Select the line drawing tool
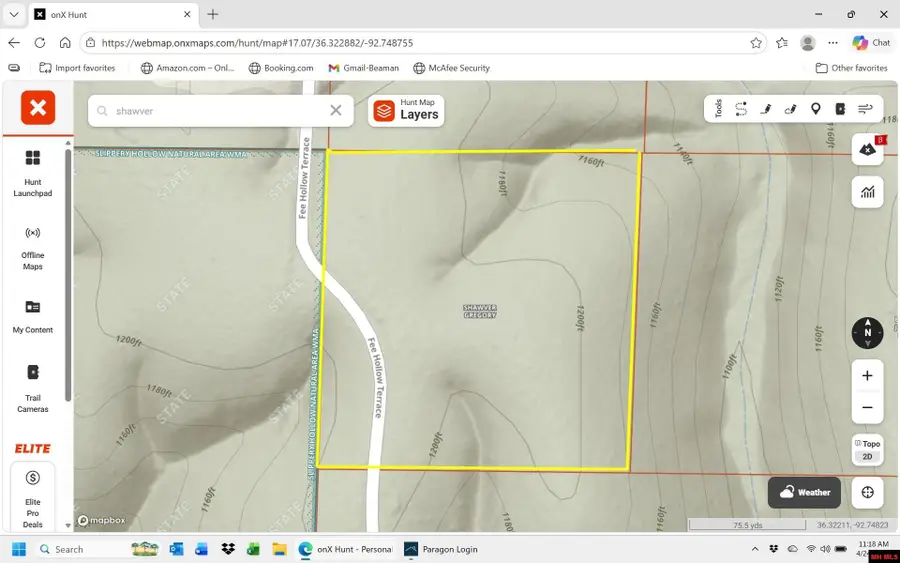 766,109
